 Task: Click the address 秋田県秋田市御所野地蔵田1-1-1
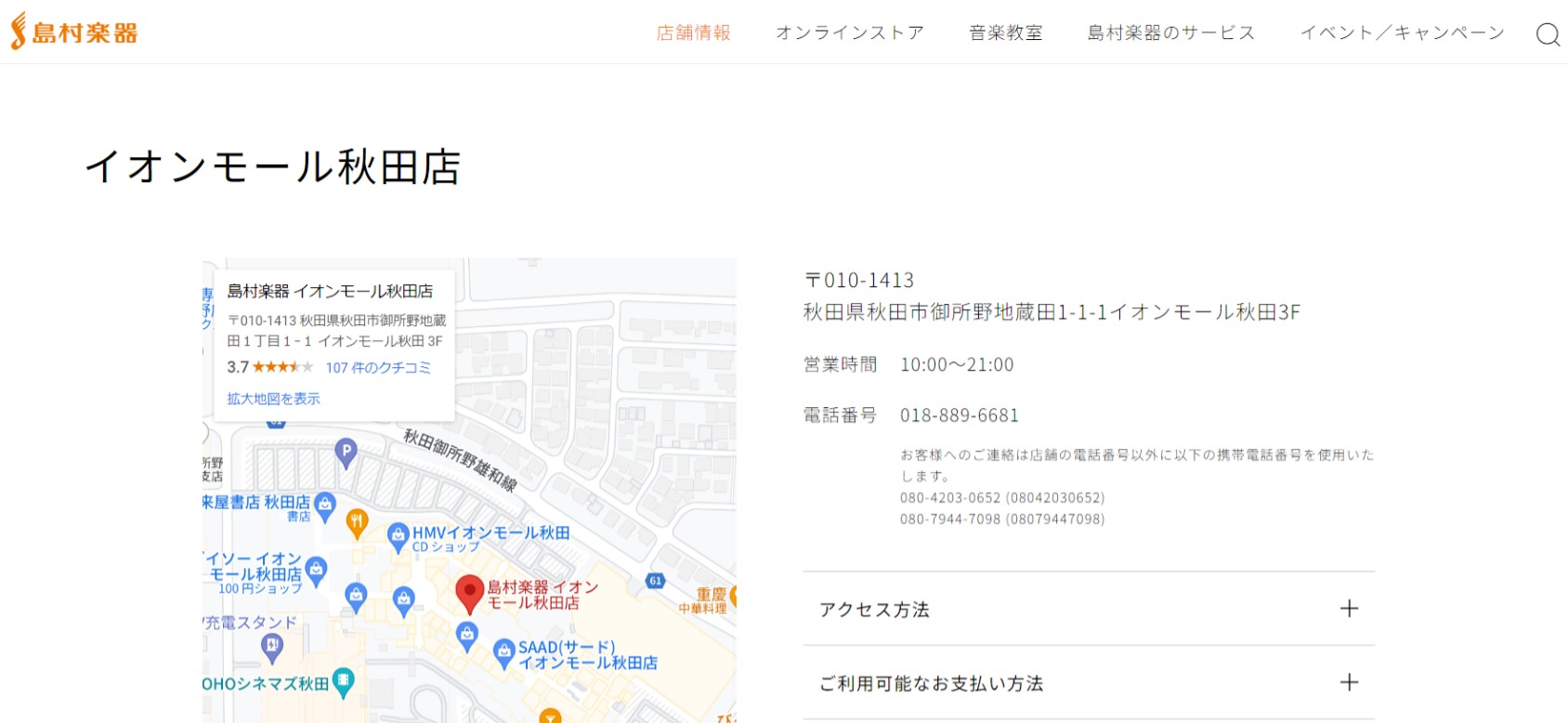click(956, 312)
